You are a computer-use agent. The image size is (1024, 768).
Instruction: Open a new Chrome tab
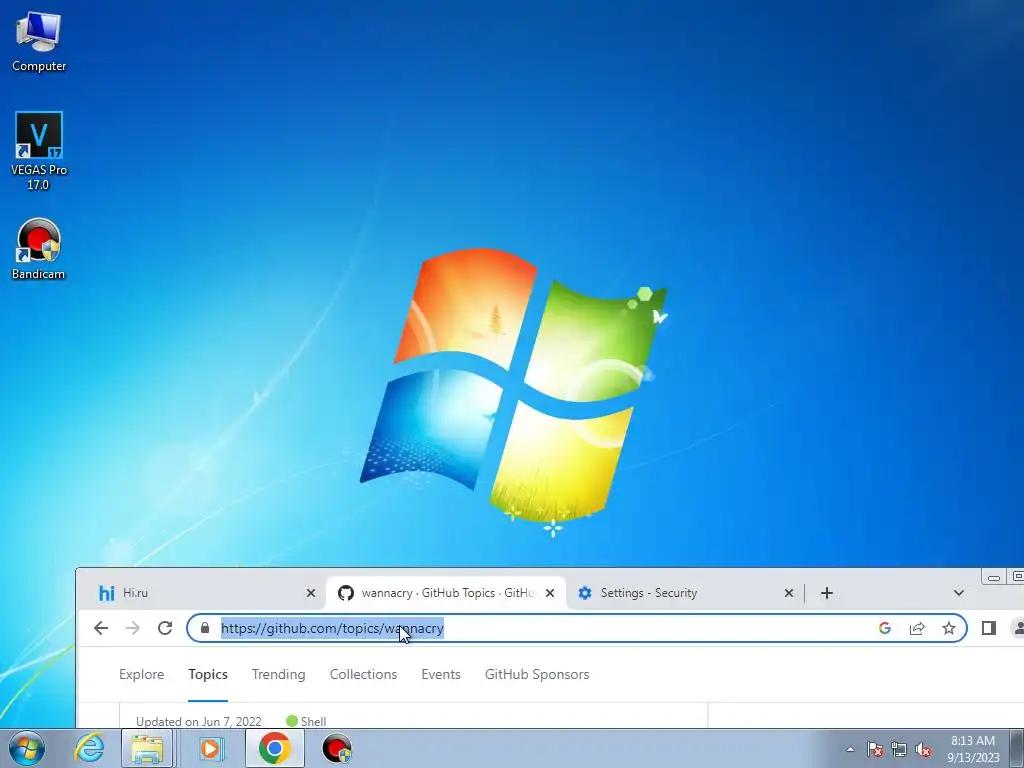click(827, 593)
